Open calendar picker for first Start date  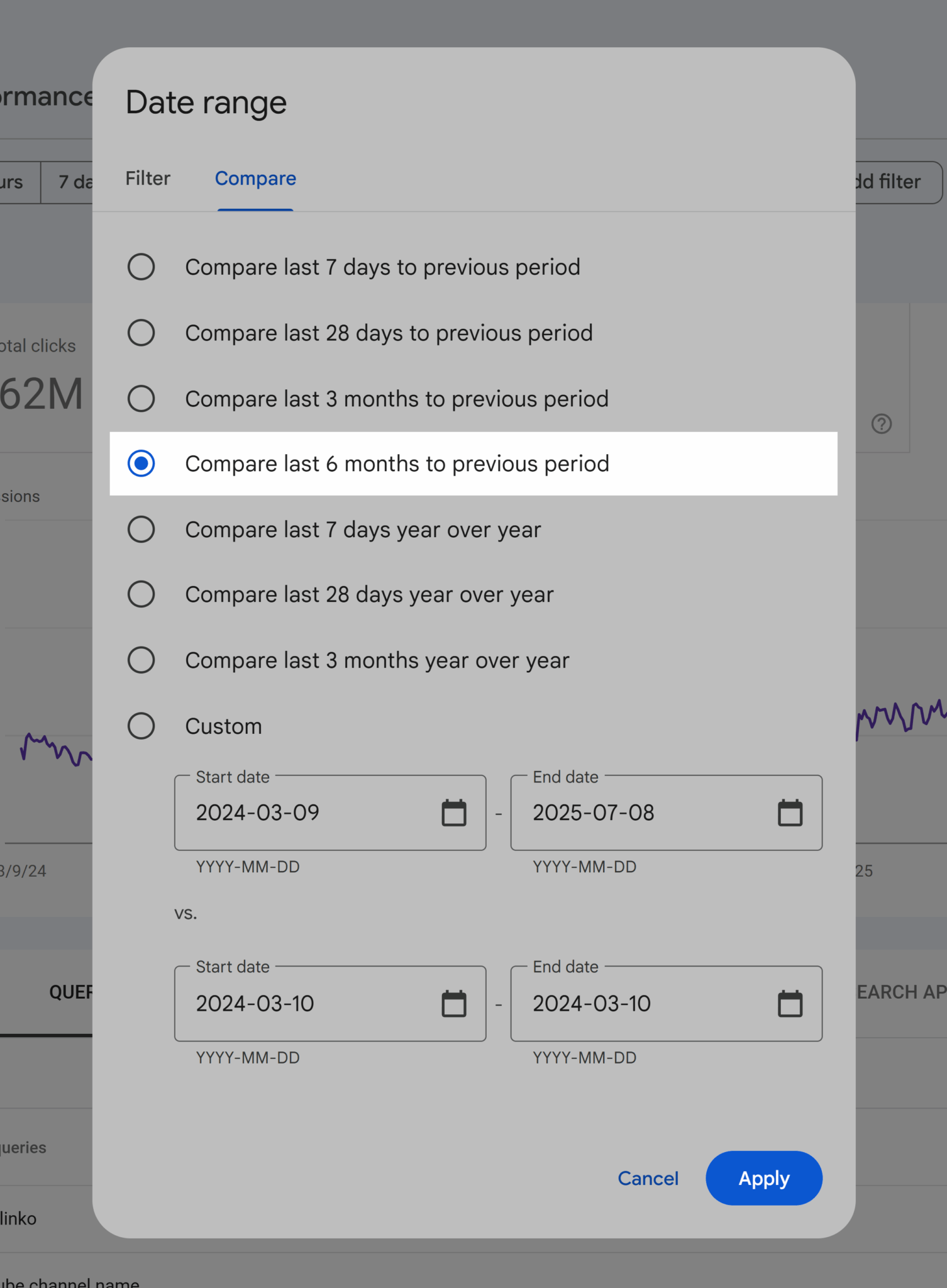click(453, 813)
